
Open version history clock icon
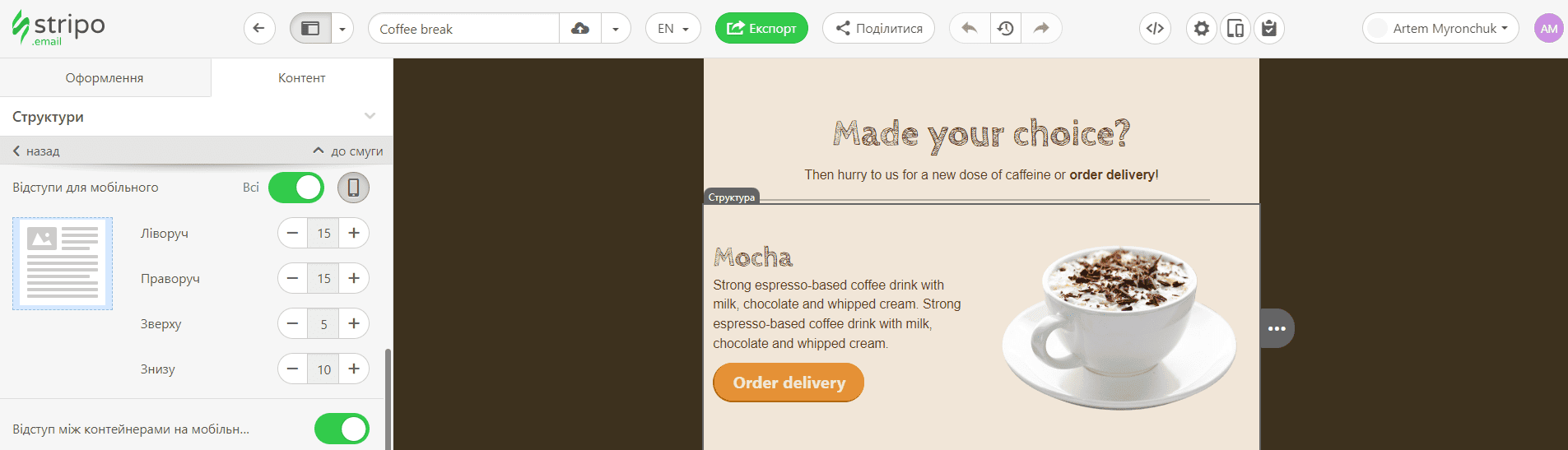click(1006, 29)
